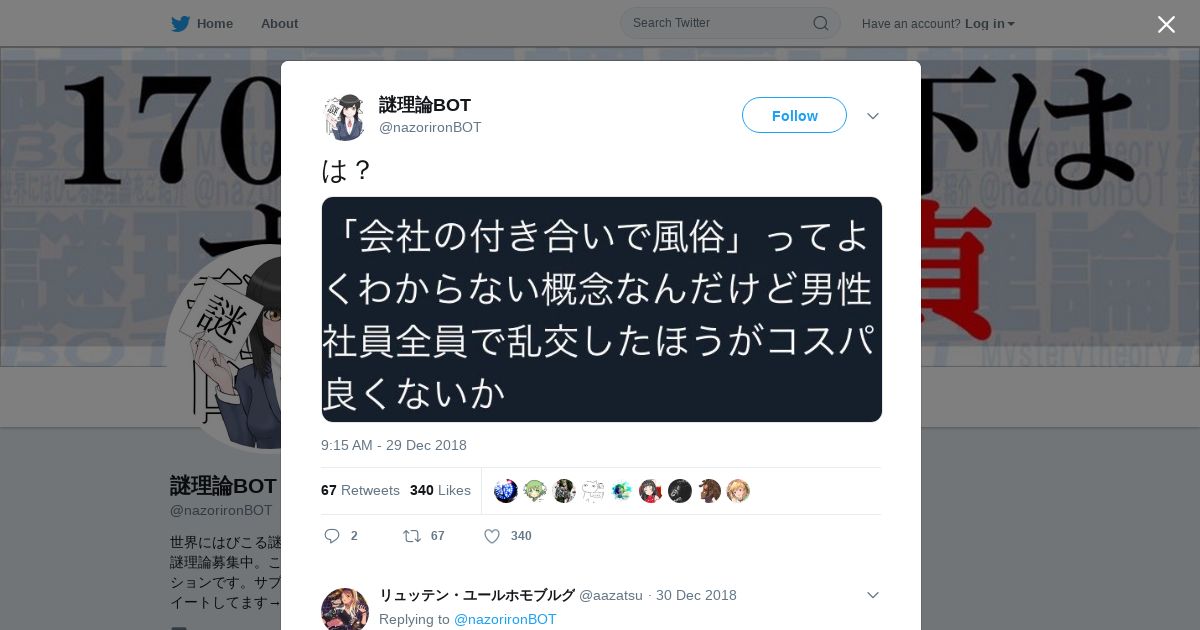The image size is (1200, 630).
Task: Click the reply speech bubble icon
Action: 332,536
